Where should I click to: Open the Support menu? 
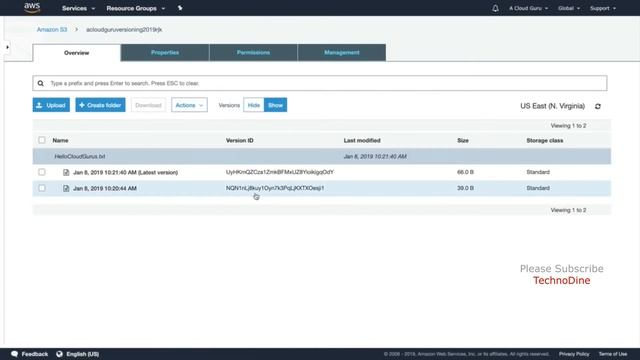pyautogui.click(x=602, y=8)
